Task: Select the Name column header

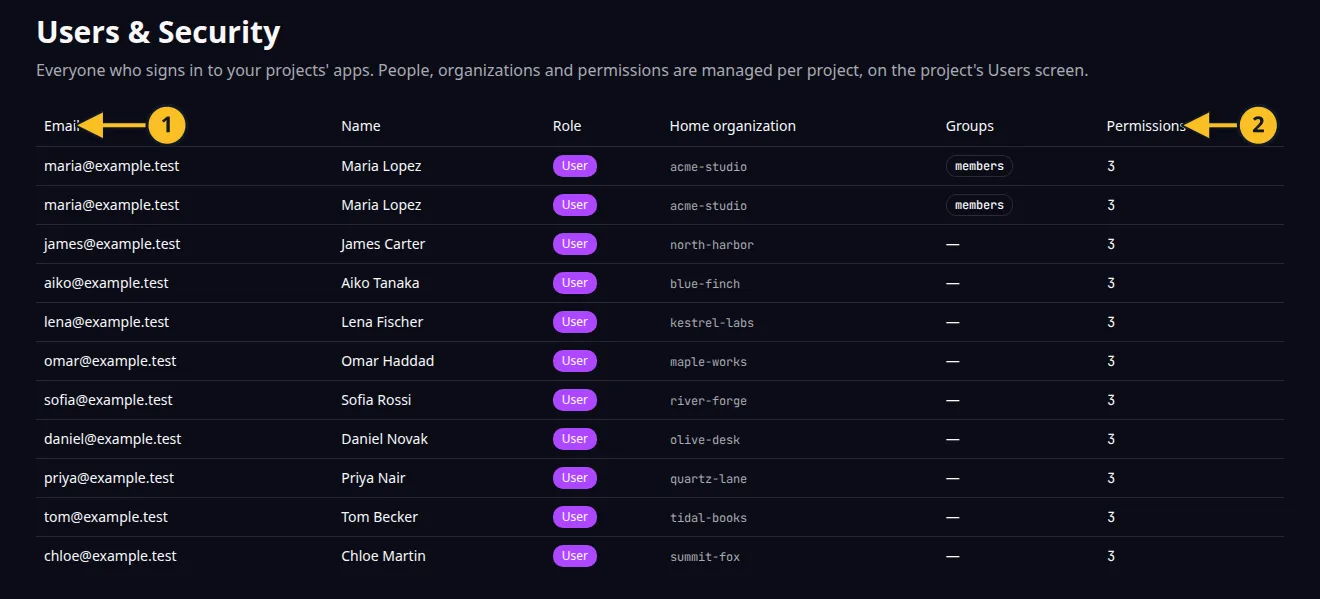Action: (x=361, y=126)
